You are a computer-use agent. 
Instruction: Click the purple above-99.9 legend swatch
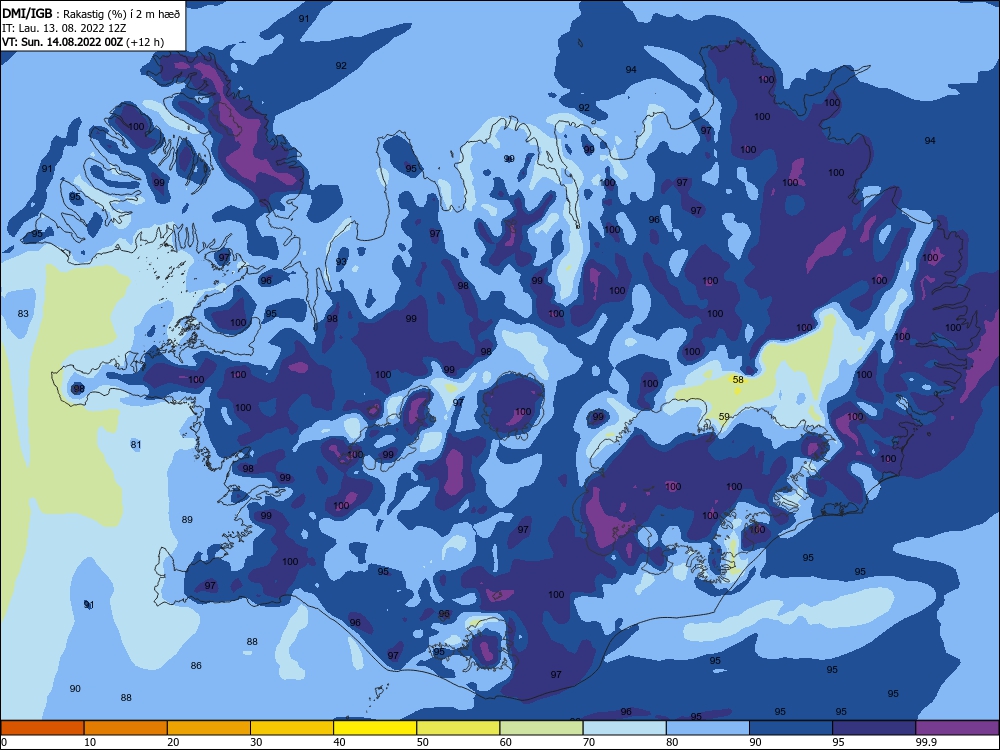pyautogui.click(x=957, y=728)
